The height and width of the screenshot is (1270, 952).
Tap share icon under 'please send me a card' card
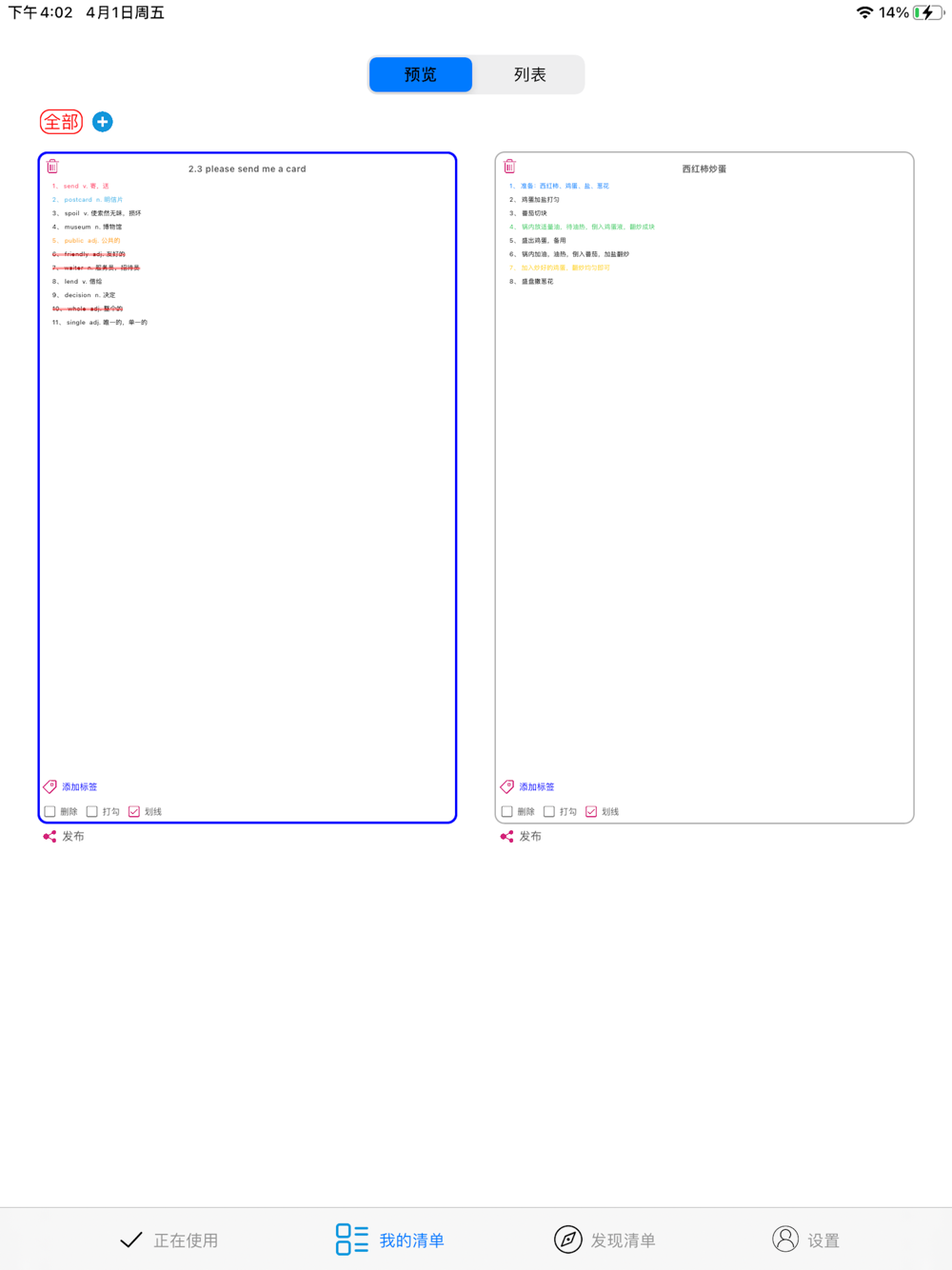pyautogui.click(x=50, y=837)
